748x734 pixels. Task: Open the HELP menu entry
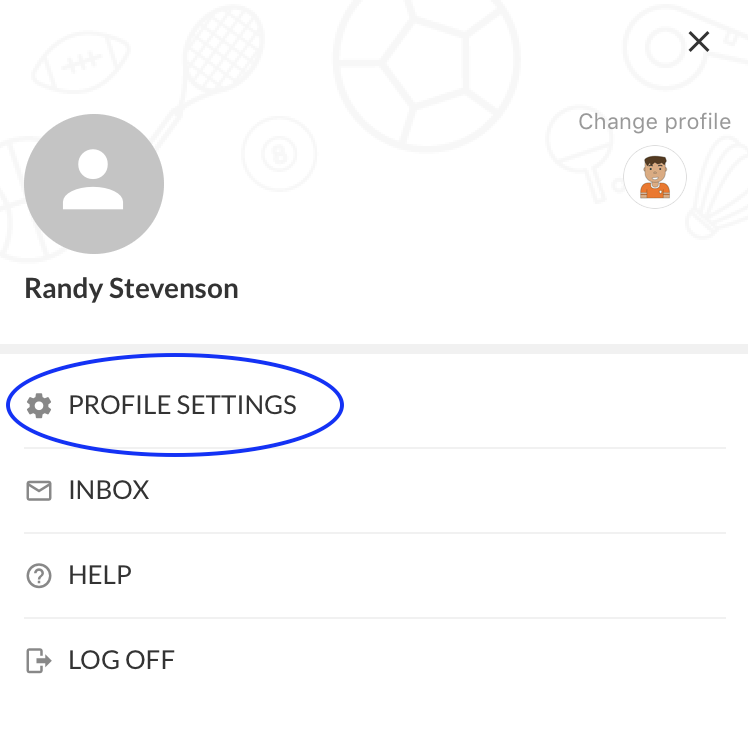coord(375,575)
